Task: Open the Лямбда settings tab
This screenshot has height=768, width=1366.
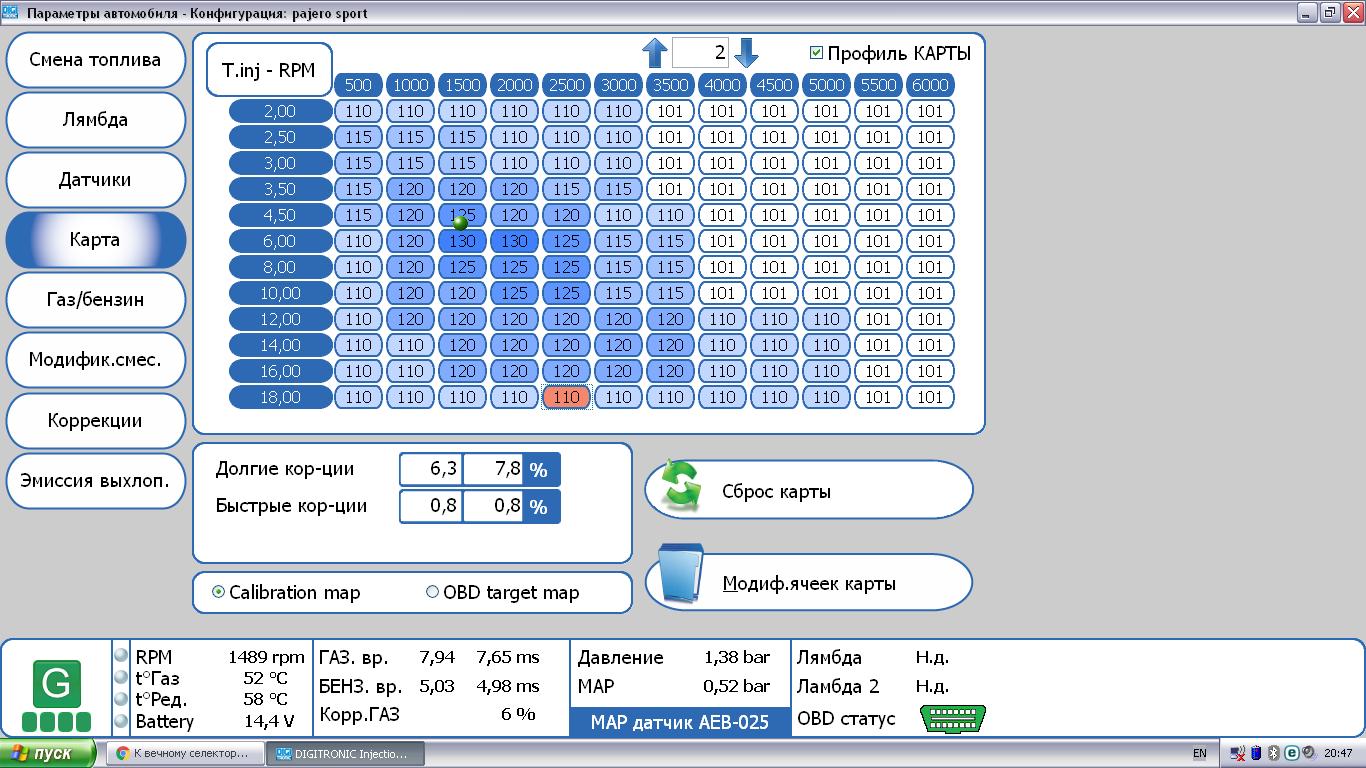Action: point(95,120)
